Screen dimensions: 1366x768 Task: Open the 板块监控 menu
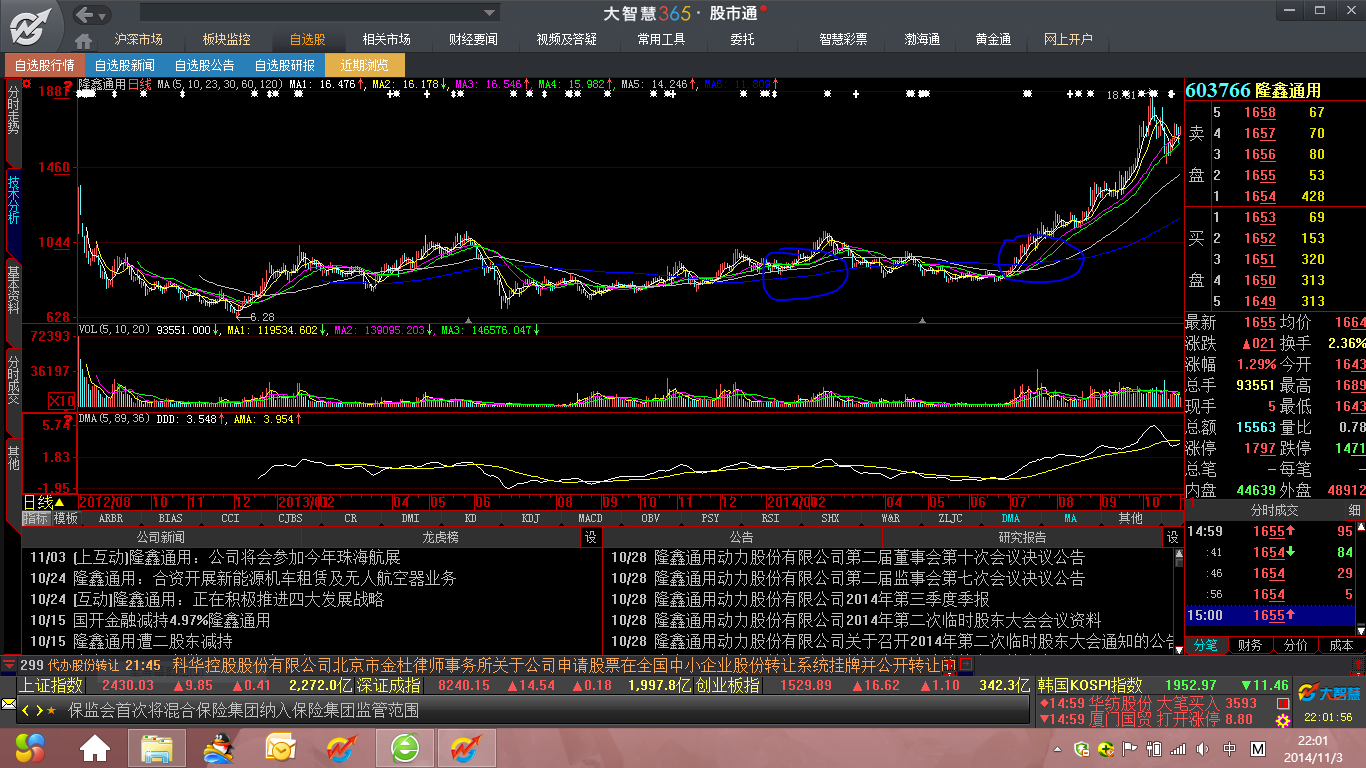coord(226,40)
